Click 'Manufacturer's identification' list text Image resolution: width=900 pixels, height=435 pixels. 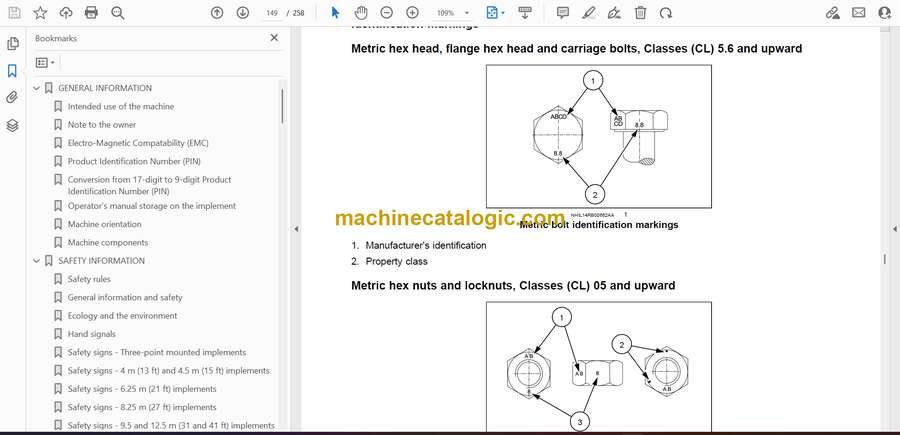pyautogui.click(x=426, y=245)
